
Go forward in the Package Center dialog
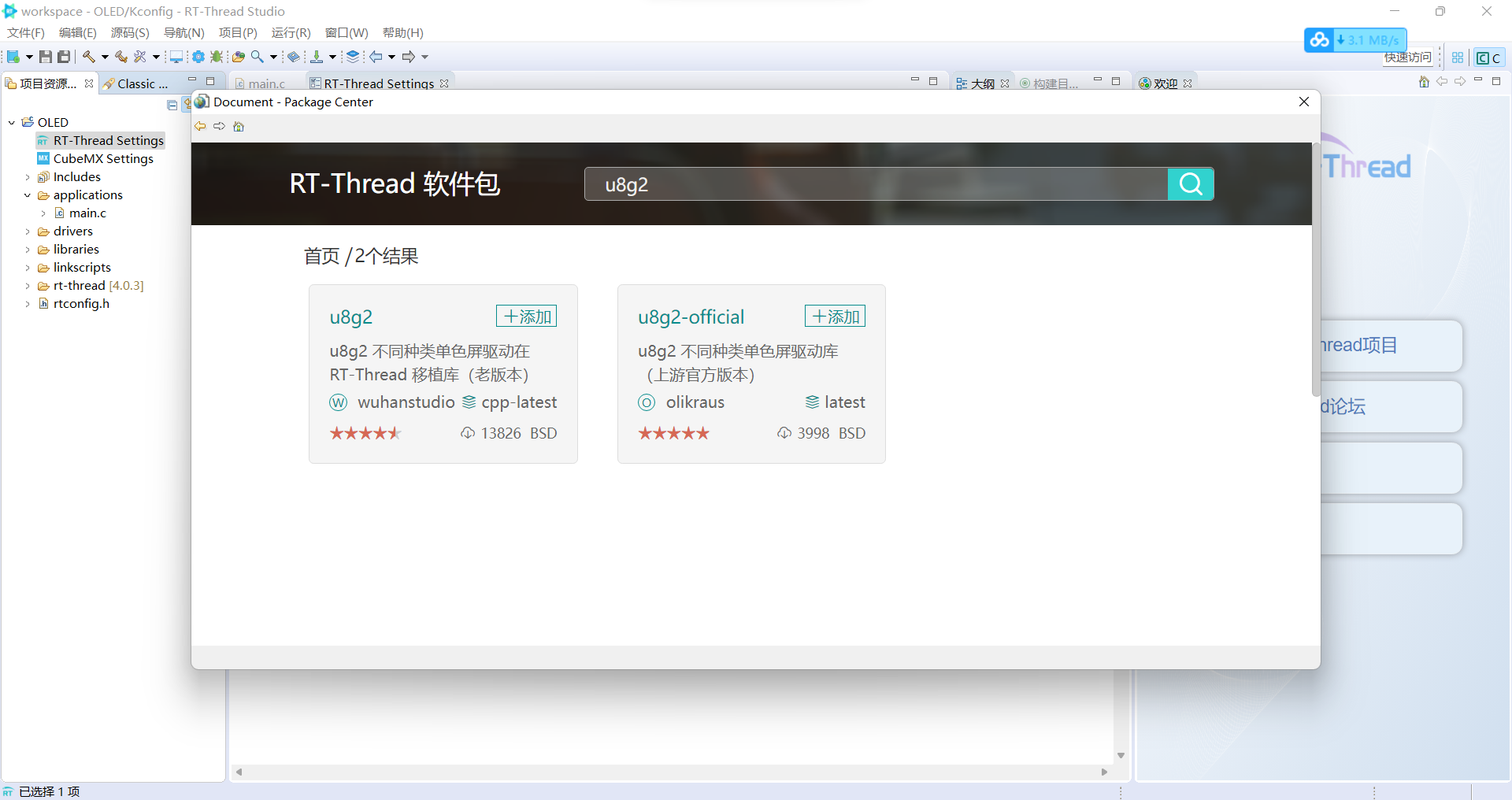point(219,126)
